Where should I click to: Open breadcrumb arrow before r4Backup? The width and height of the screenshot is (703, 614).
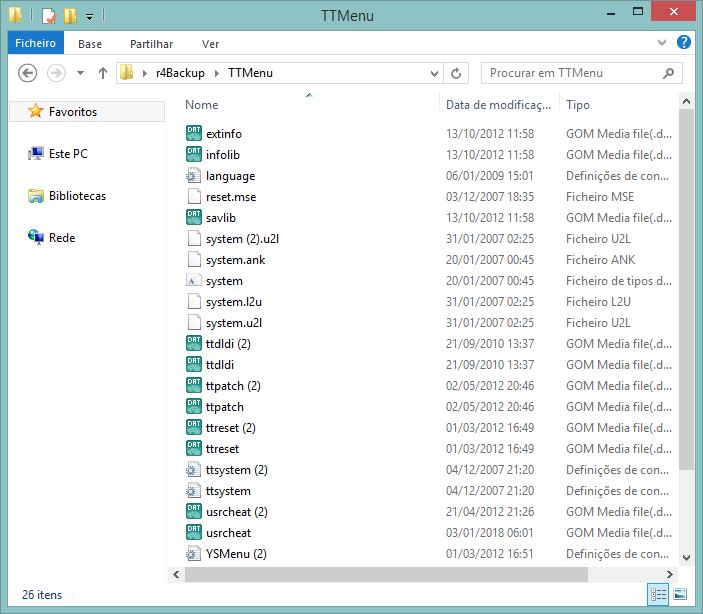click(144, 73)
